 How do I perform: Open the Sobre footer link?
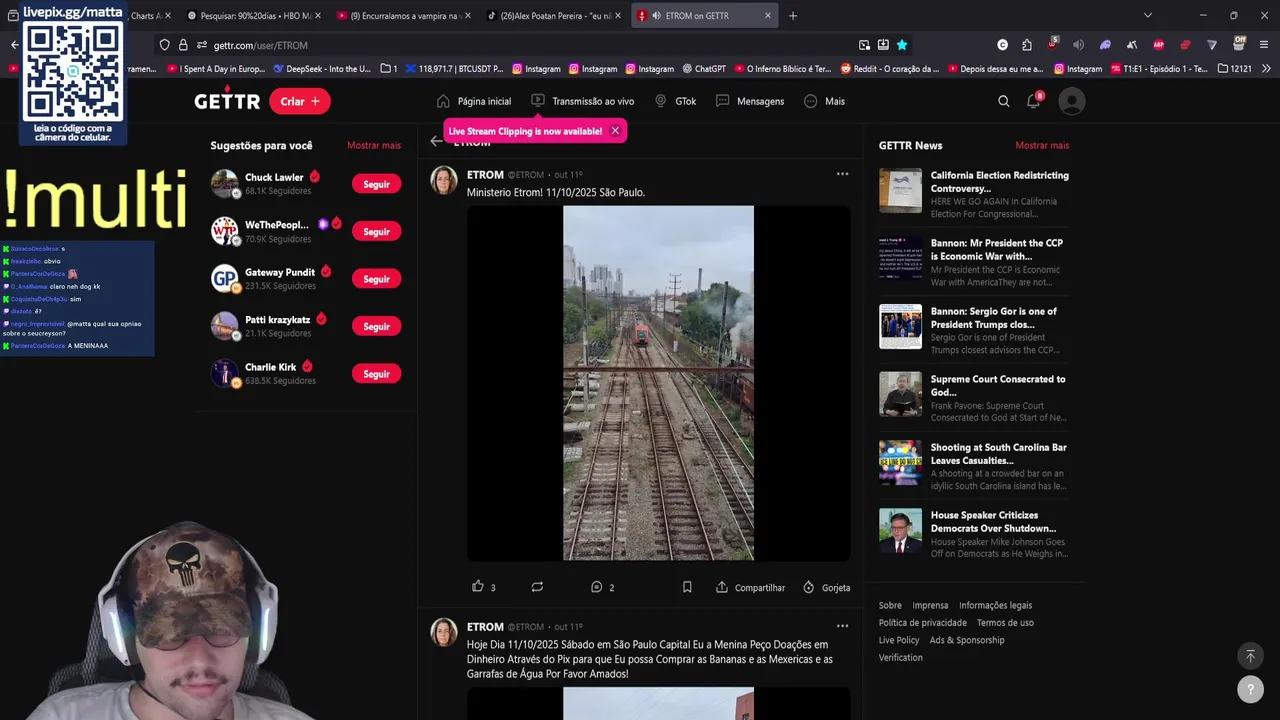(x=890, y=605)
